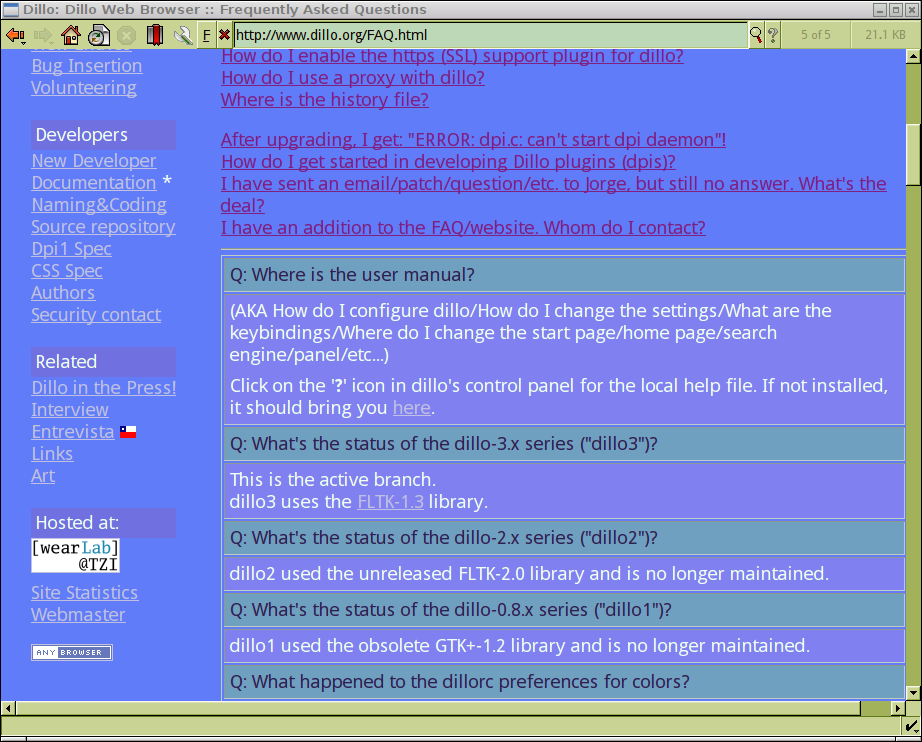Open the Entrevista link in Related

pos(73,432)
